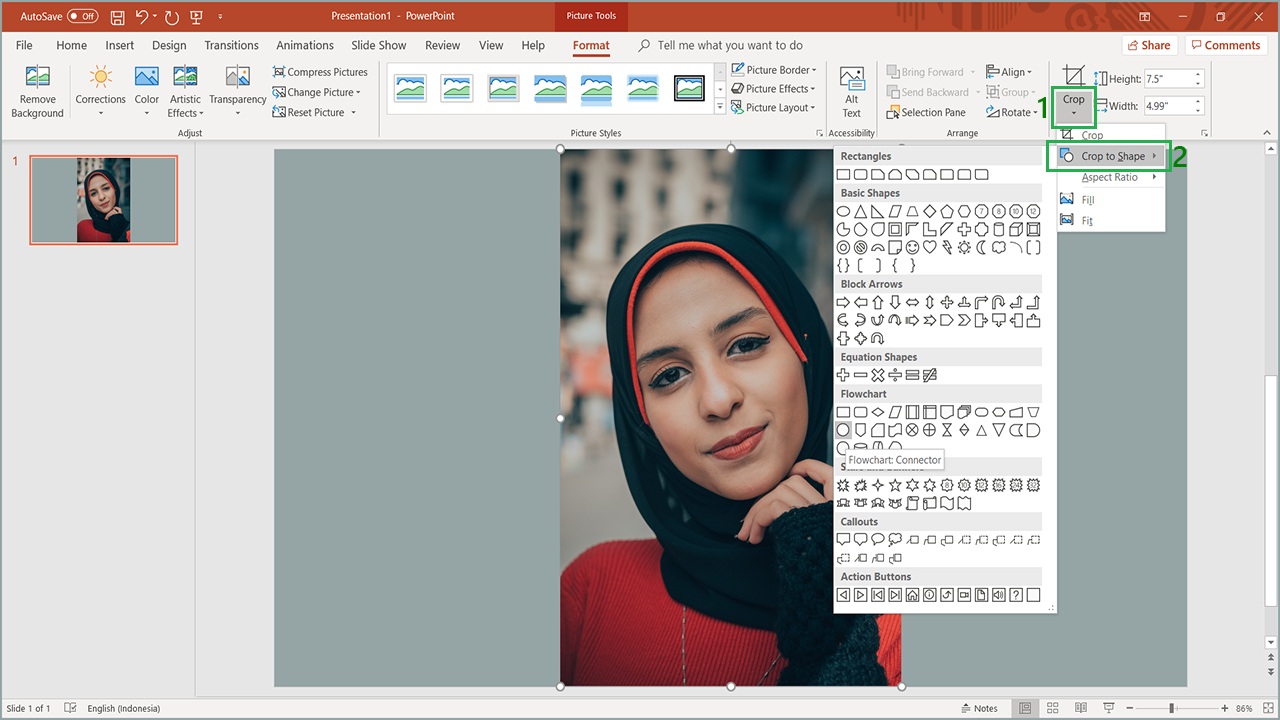
Task: Open the Selection Pane
Action: 926,113
